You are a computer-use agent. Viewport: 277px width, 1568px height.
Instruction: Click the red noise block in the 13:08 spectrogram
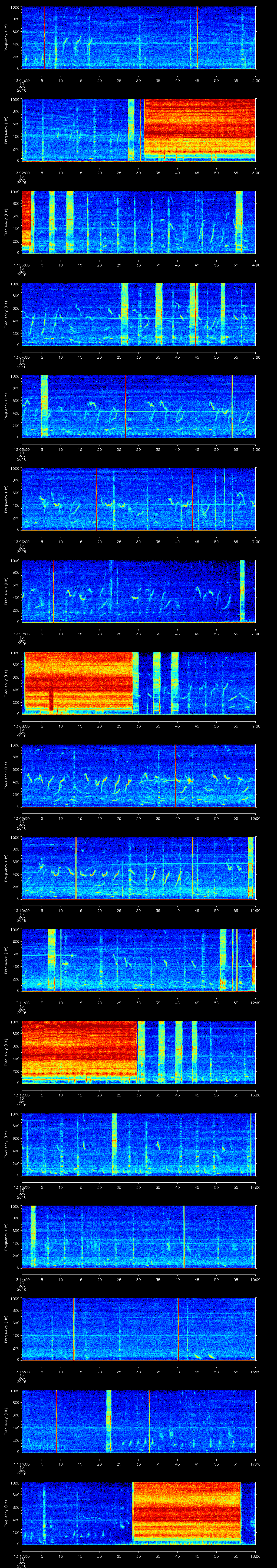click(78, 682)
